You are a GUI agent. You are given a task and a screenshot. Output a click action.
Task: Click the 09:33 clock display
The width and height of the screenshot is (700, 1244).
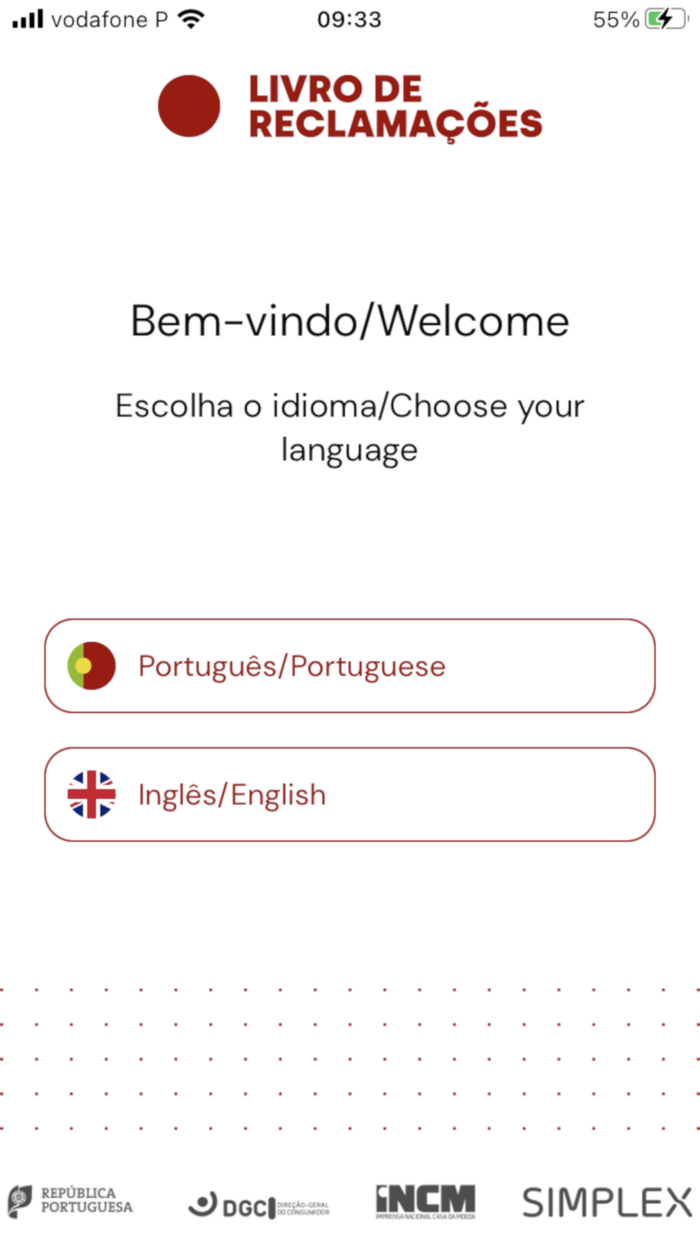[x=351, y=18]
